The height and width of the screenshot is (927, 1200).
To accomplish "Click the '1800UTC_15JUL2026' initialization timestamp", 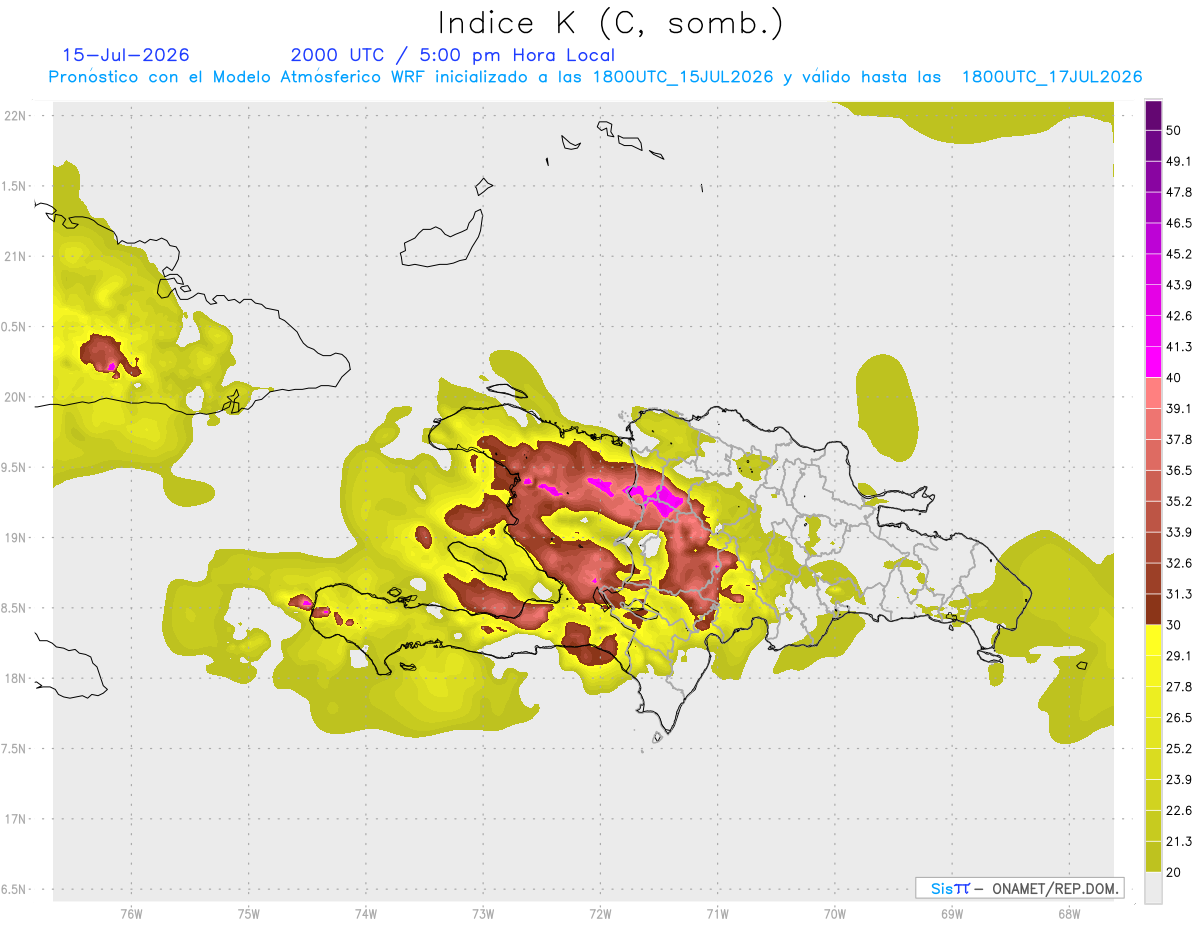I will tap(683, 77).
